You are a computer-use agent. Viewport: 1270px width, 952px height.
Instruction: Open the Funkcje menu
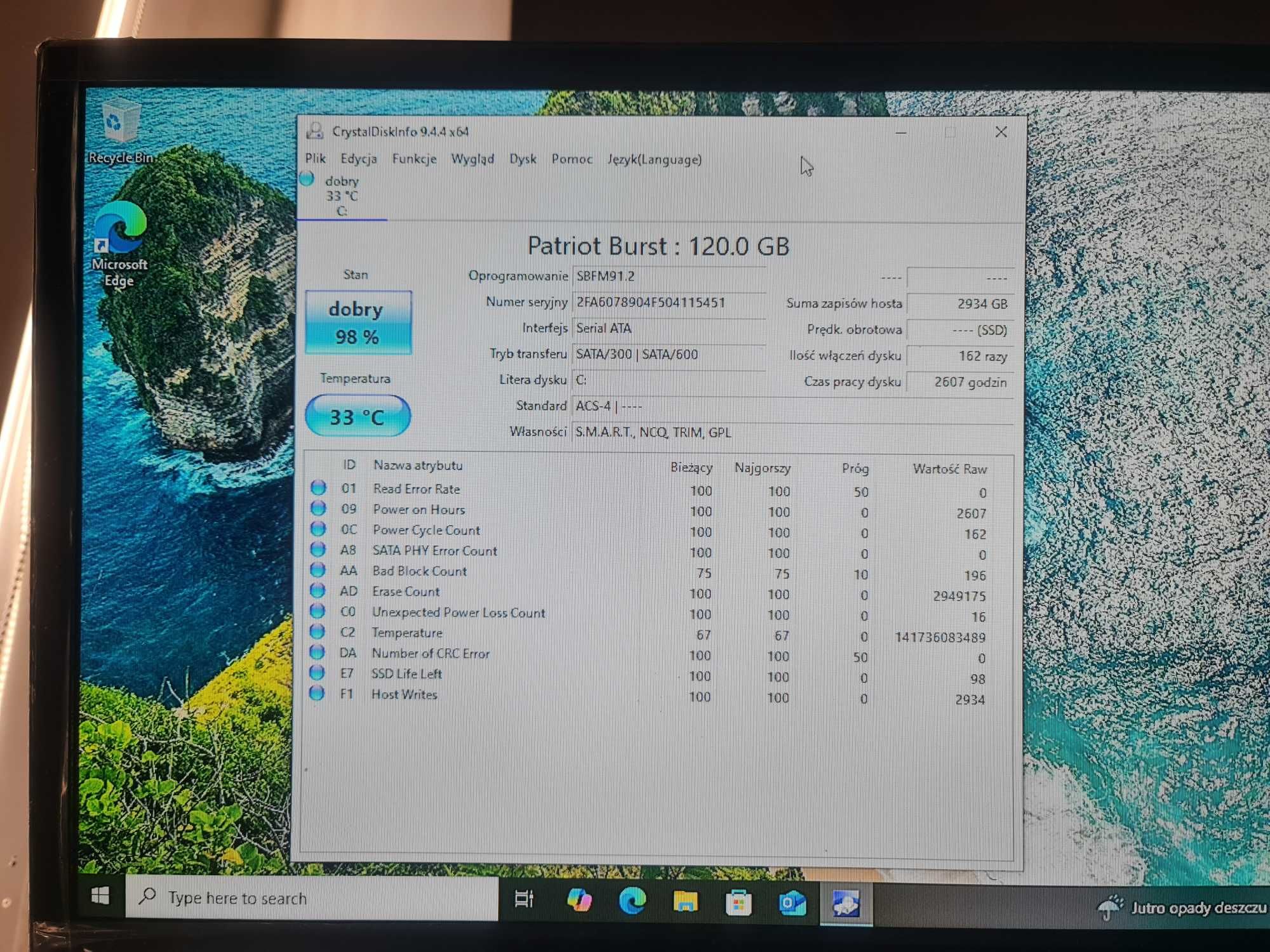pyautogui.click(x=414, y=159)
